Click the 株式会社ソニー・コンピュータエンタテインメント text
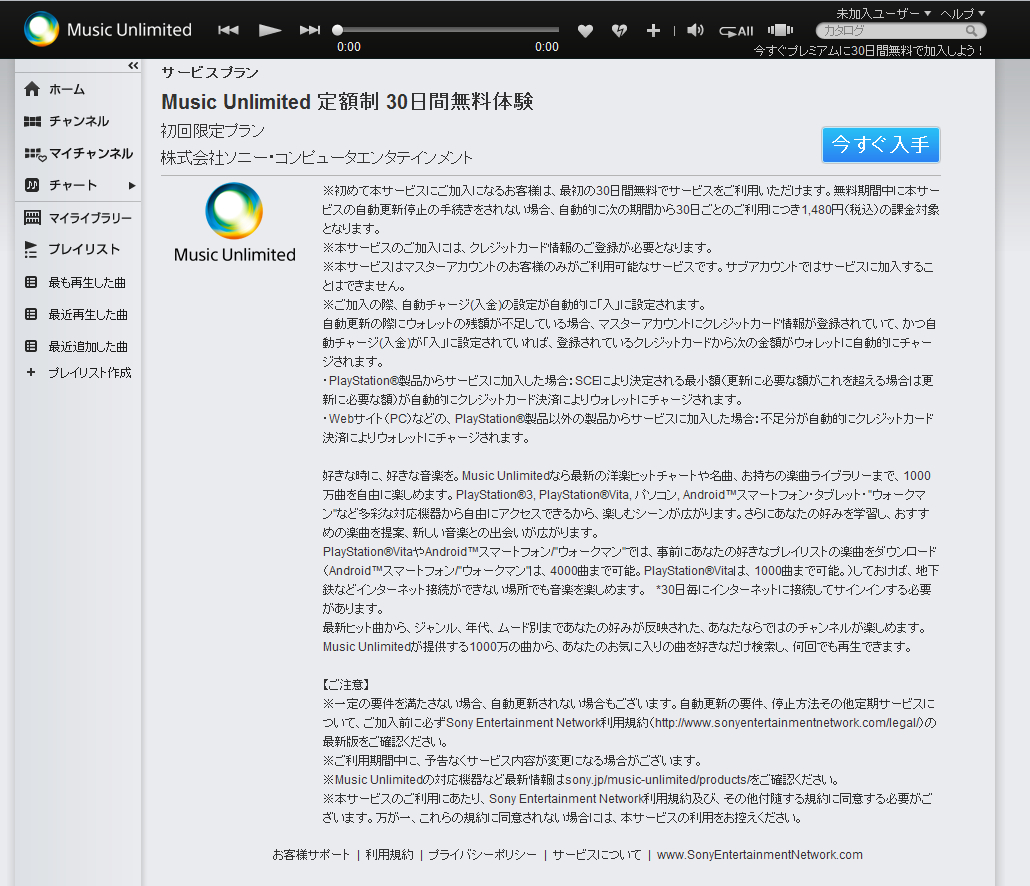 tap(317, 158)
